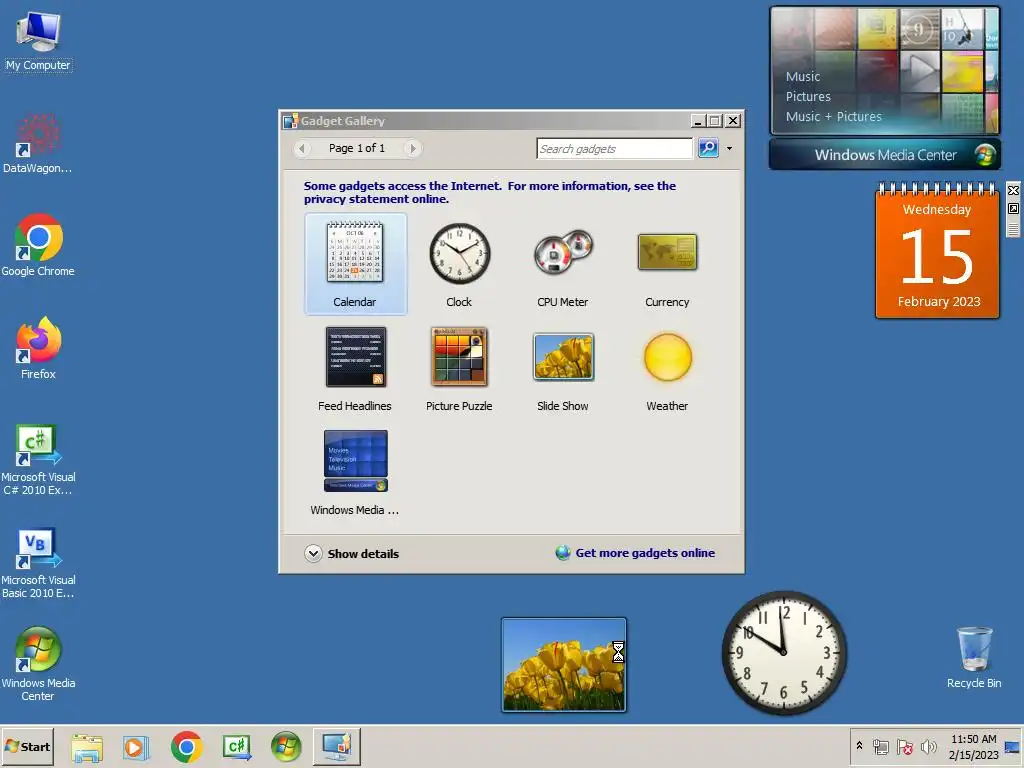Open file explorer from the taskbar
The width and height of the screenshot is (1024, 768).
(87, 747)
